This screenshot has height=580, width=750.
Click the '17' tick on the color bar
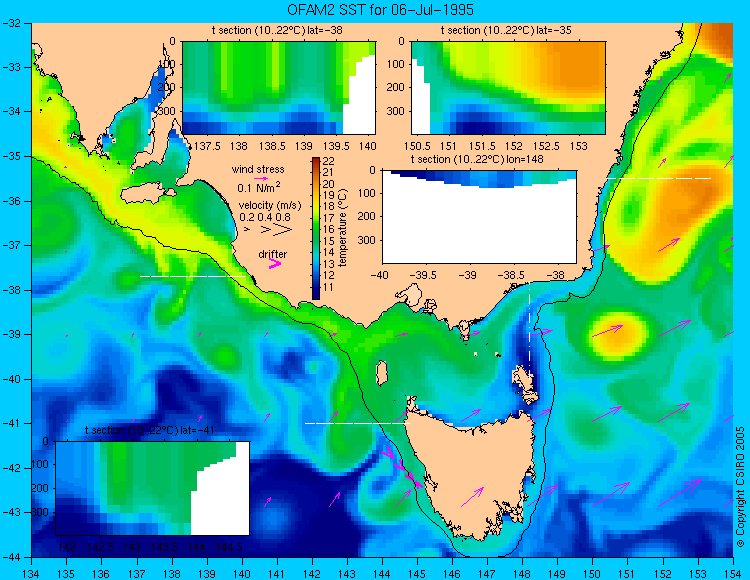(329, 218)
